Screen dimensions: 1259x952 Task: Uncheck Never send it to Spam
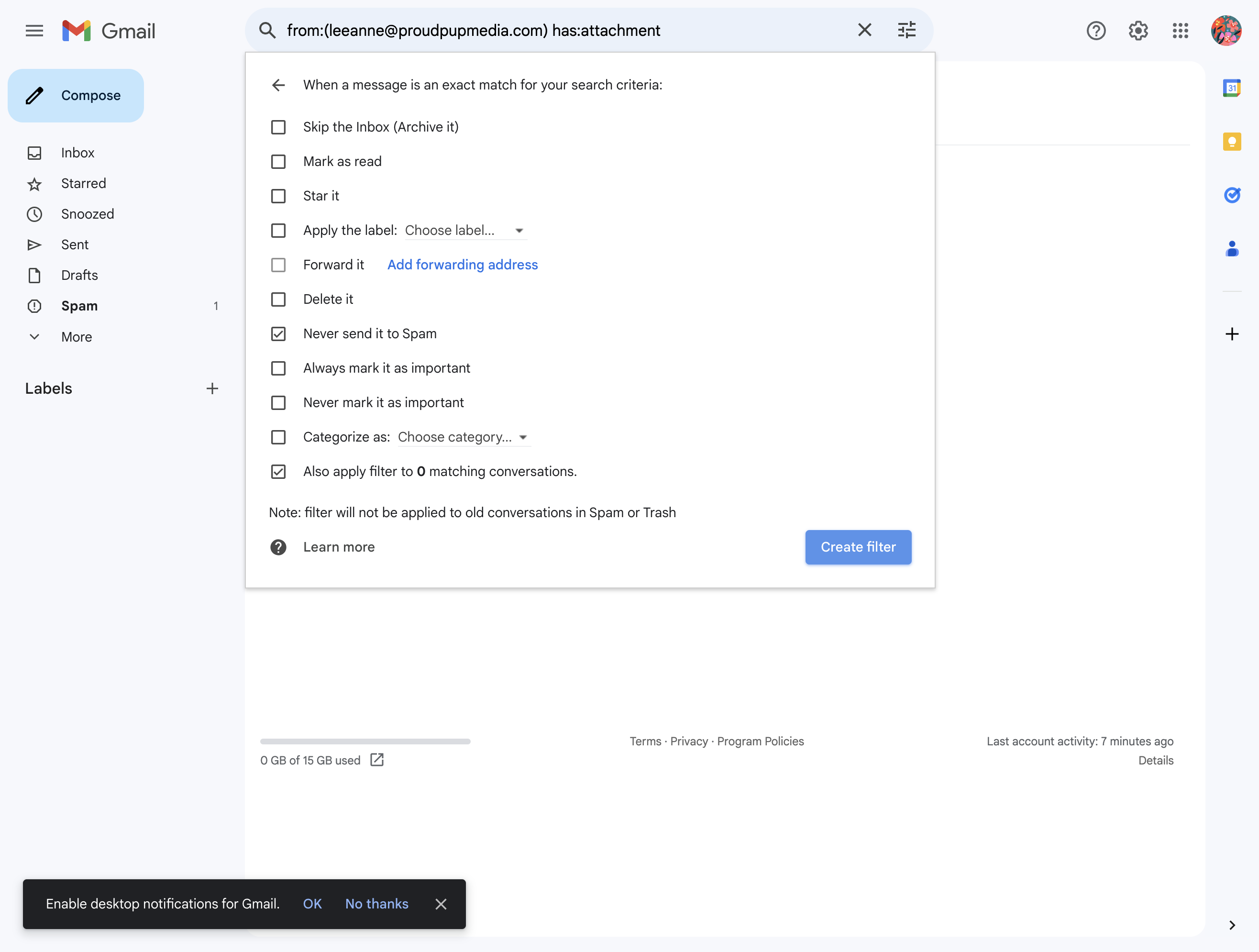tap(278, 333)
